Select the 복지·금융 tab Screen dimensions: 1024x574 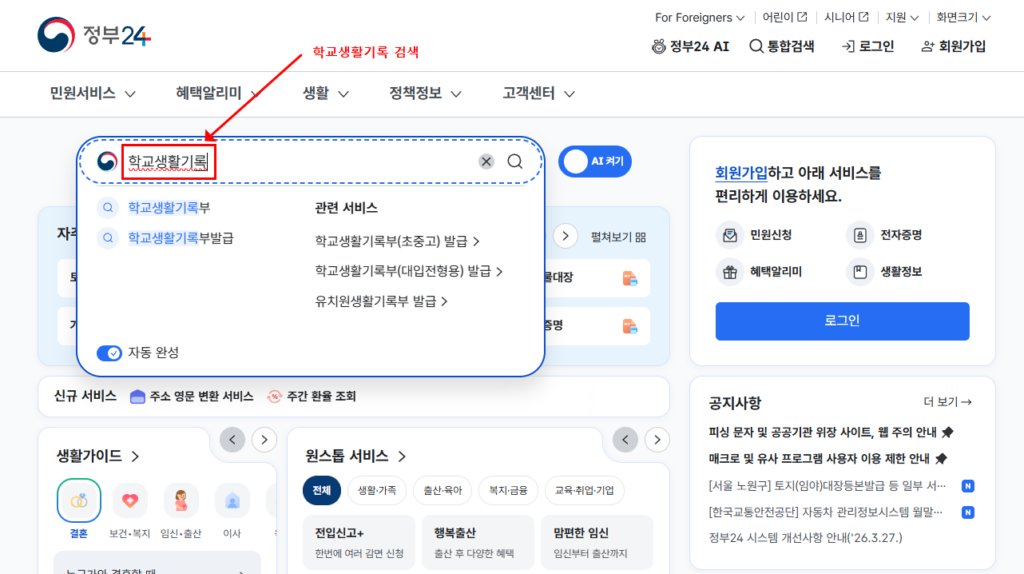(508, 490)
